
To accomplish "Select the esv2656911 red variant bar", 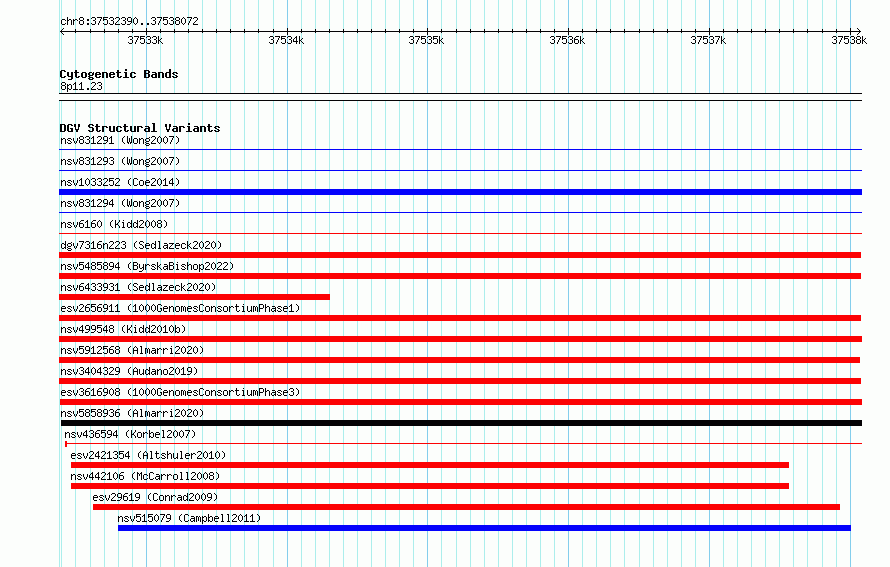I will [460, 318].
